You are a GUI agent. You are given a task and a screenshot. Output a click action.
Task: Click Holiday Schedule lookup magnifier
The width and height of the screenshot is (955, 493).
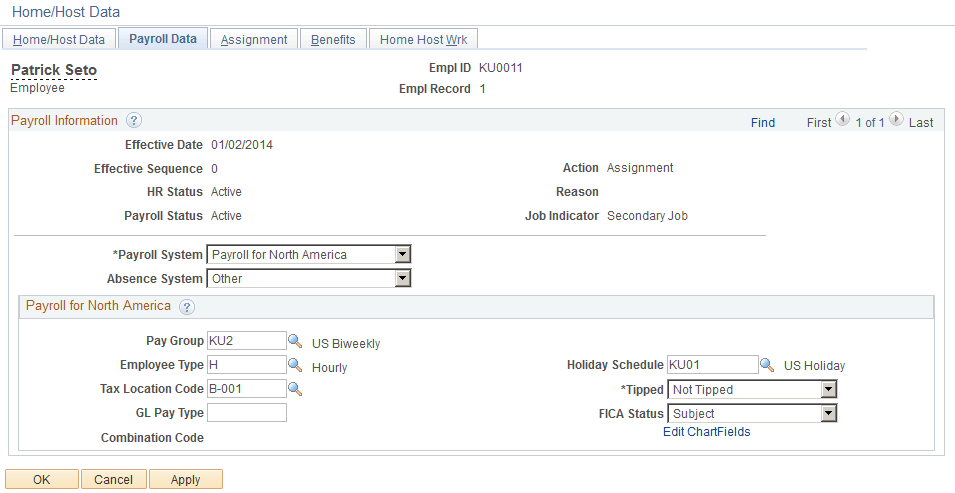click(x=767, y=365)
